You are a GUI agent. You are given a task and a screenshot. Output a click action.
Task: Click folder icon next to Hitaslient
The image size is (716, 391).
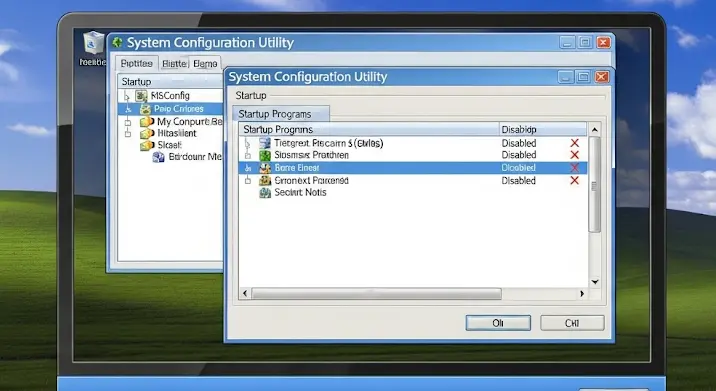[x=147, y=133]
